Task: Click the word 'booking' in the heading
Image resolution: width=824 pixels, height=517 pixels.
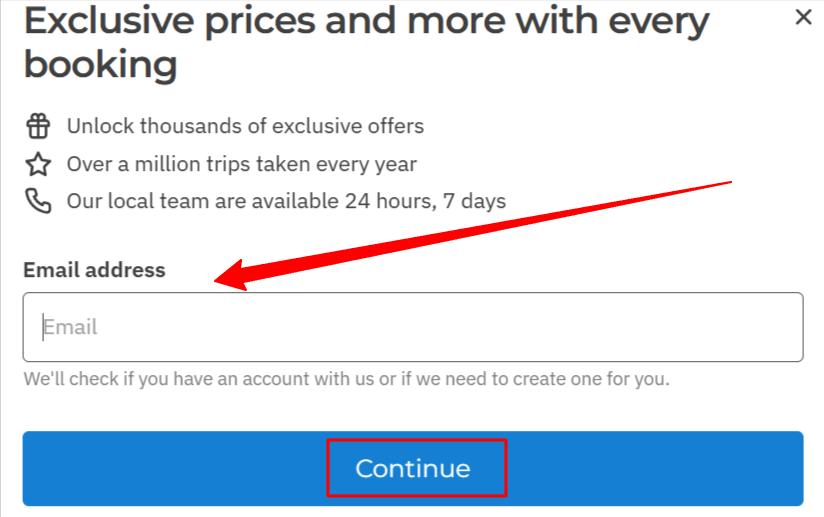Action: coord(100,64)
